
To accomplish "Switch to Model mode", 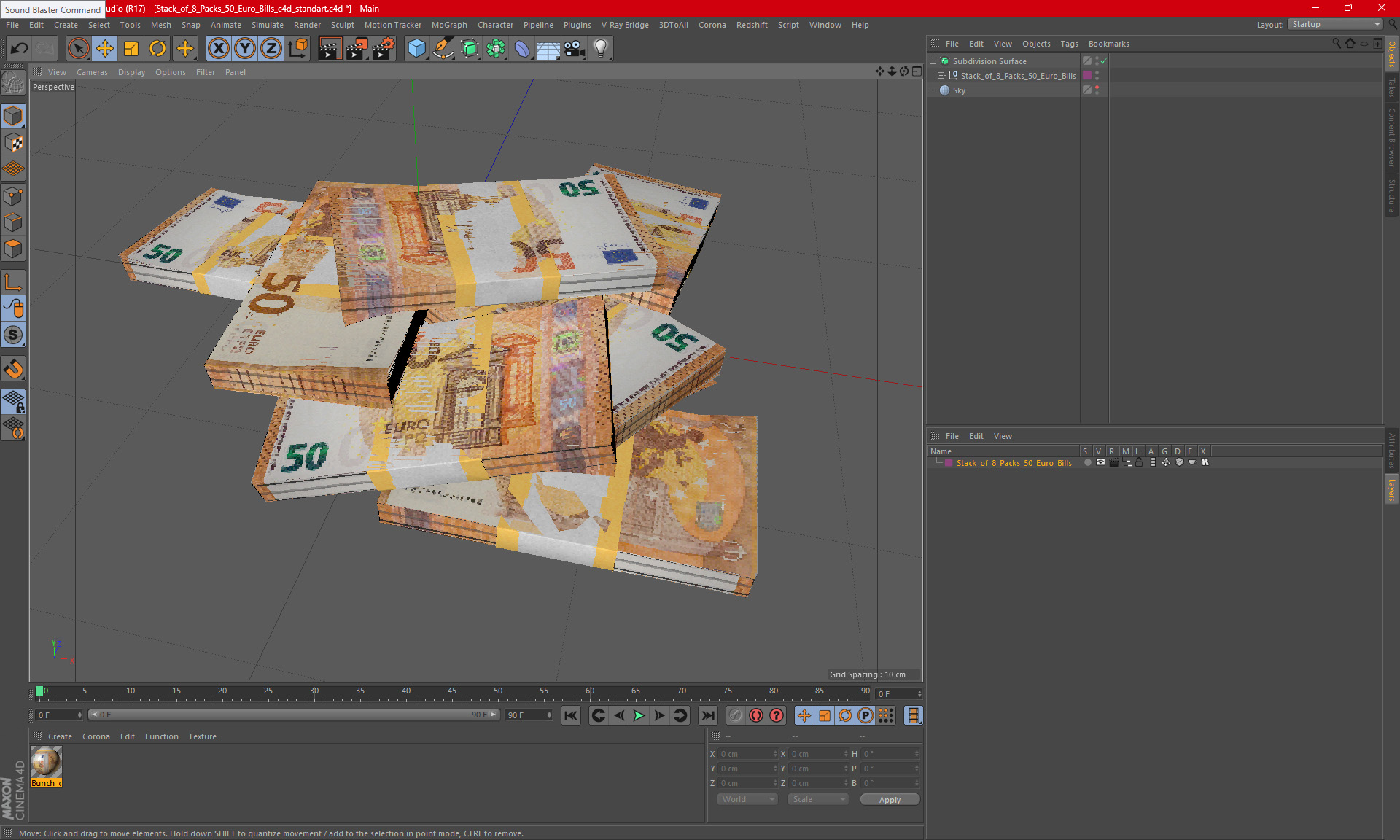I will 13,116.
